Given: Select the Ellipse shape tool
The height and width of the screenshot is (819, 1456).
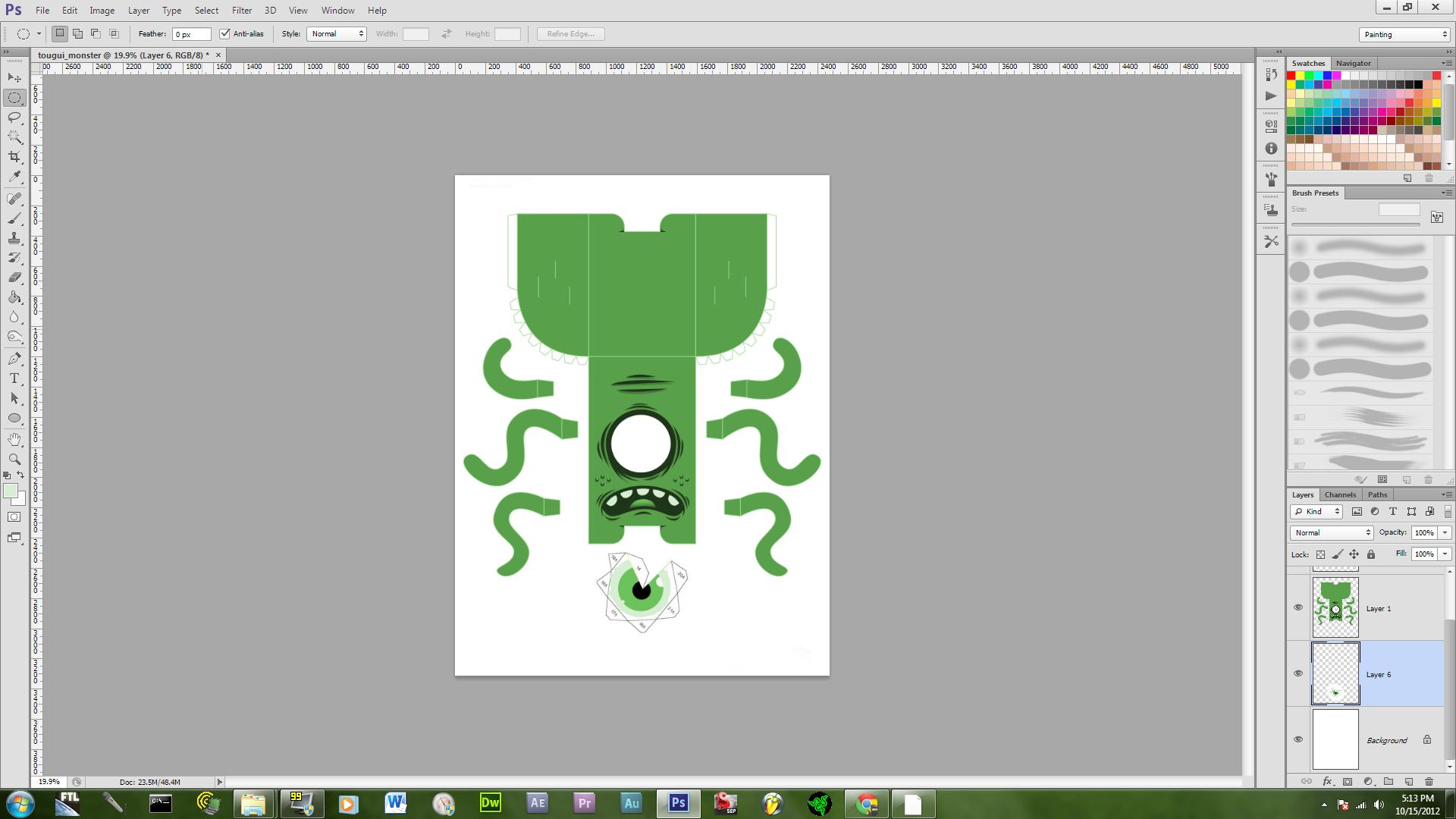Looking at the screenshot, I should tap(14, 418).
